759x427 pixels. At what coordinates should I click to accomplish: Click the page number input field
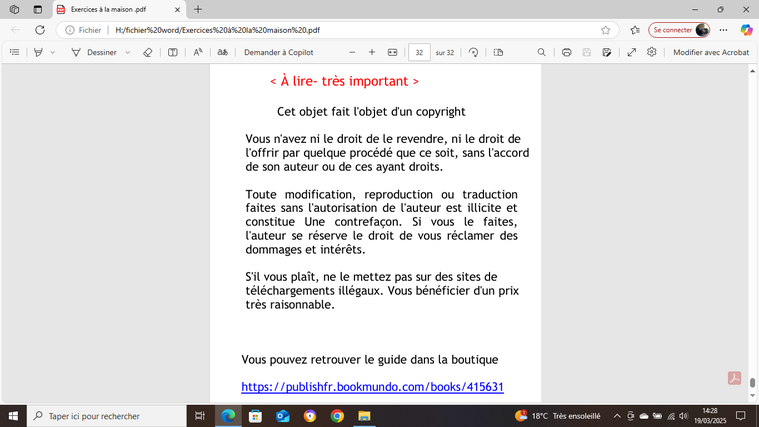(420, 52)
